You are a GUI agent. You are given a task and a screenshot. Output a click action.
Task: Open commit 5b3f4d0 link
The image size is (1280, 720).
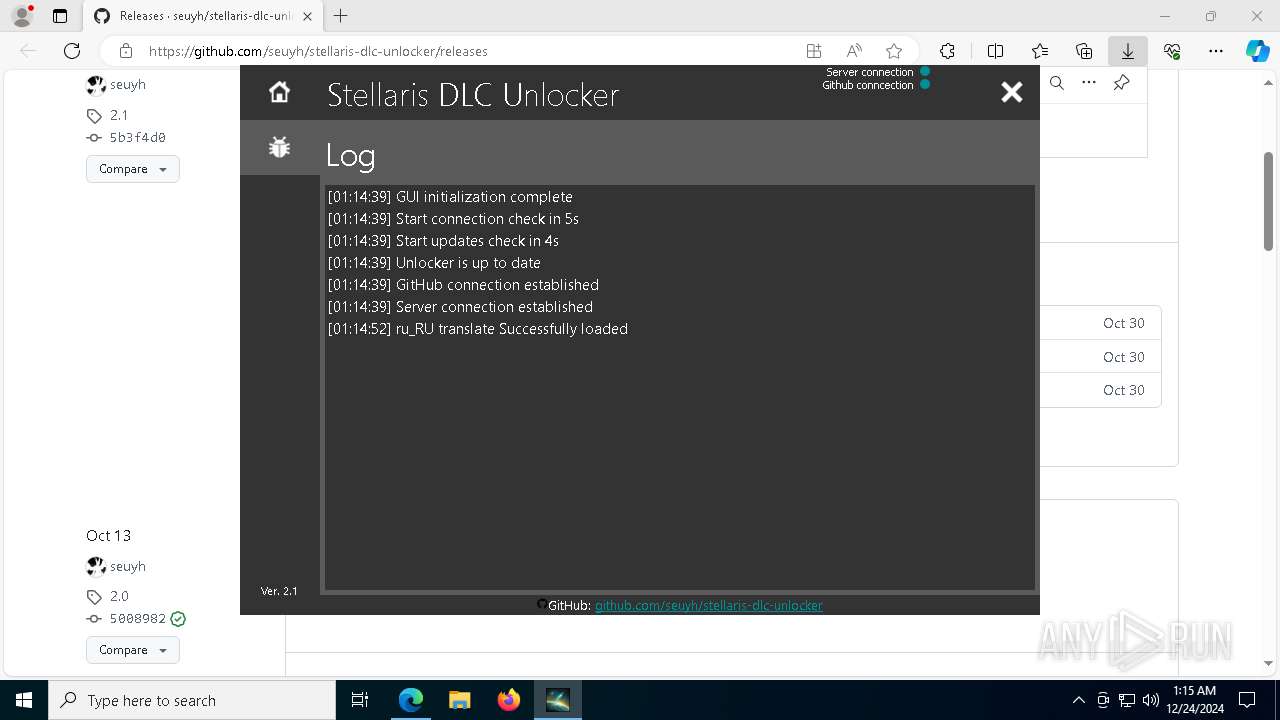(137, 138)
